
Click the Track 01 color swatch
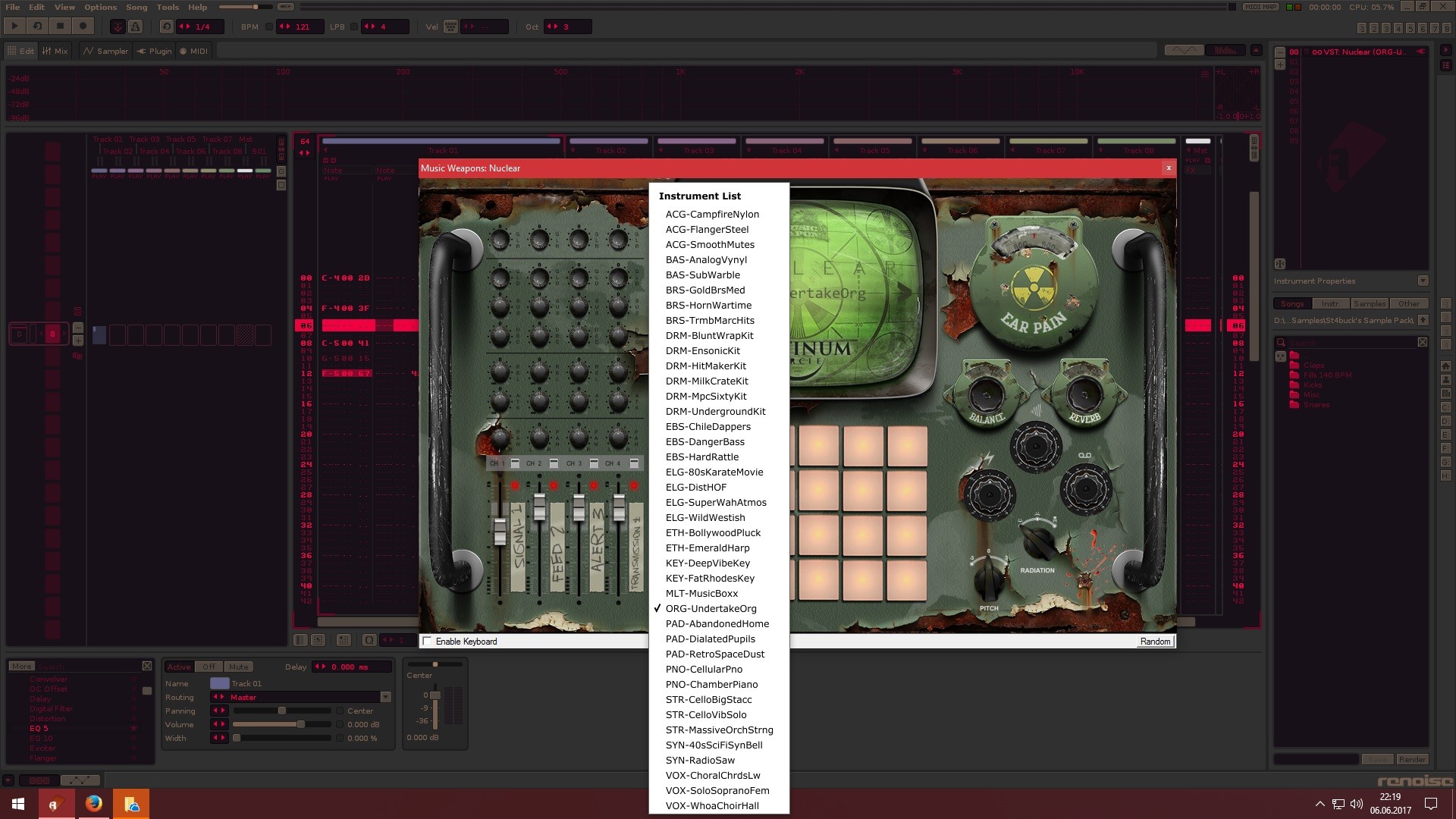coord(219,683)
